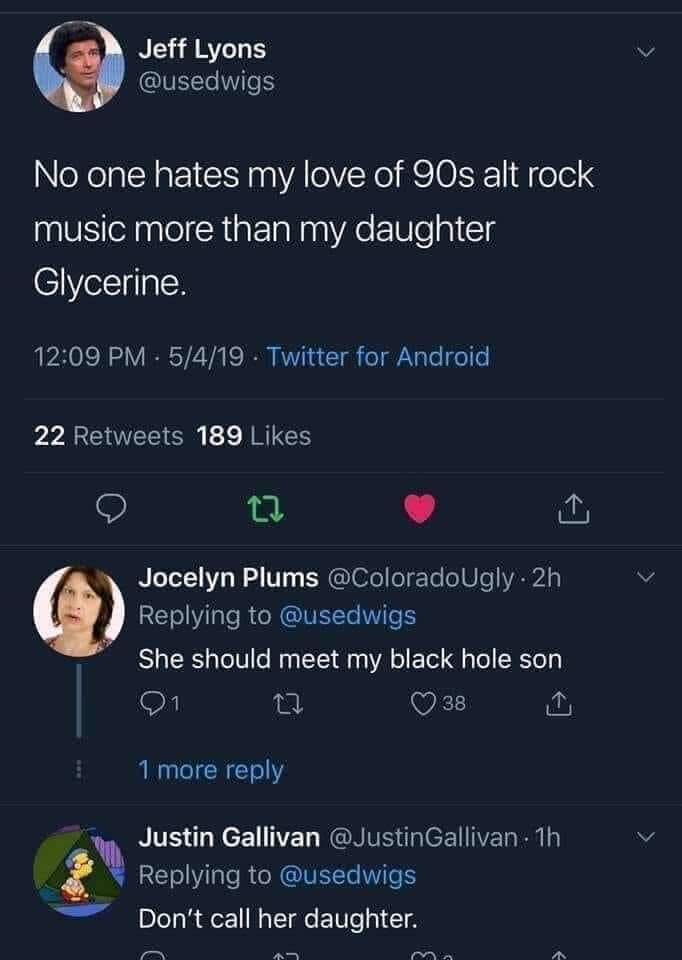Open menu chevron on Justin Gallivan's reply
The width and height of the screenshot is (682, 960).
tap(647, 837)
